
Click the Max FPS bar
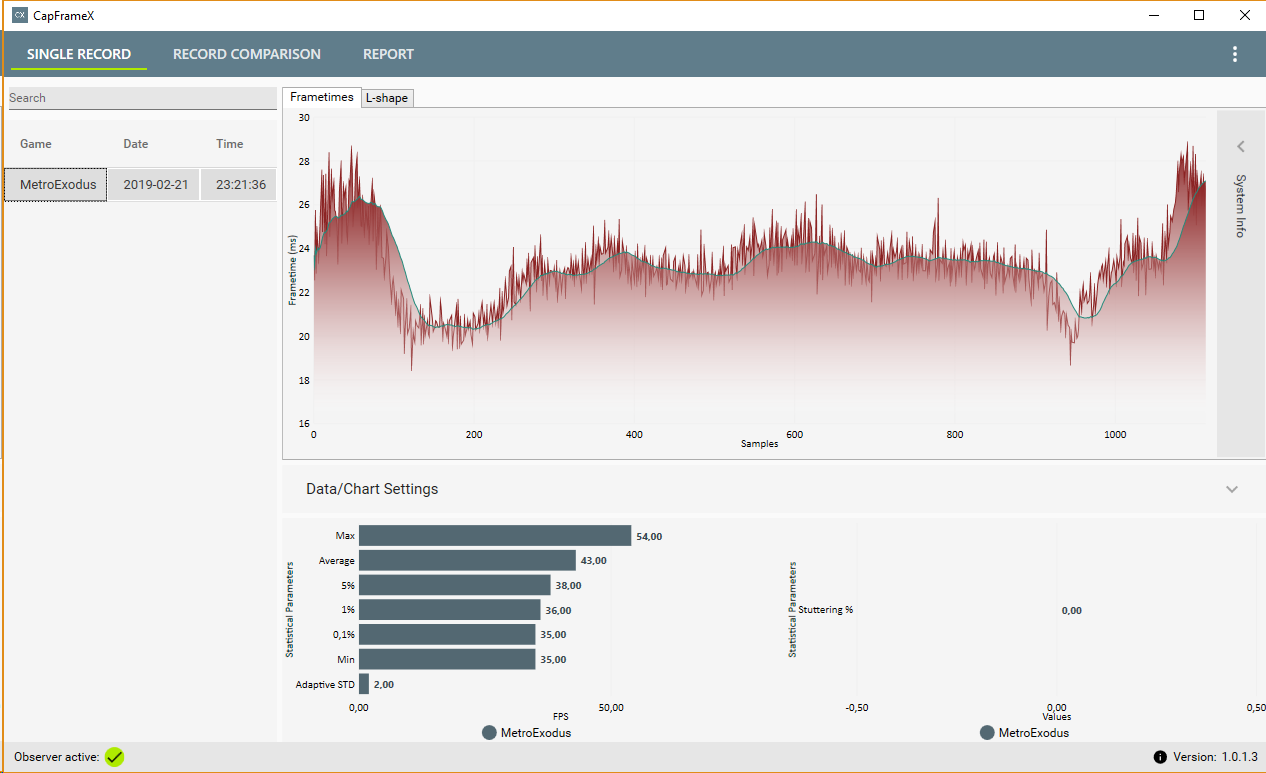(x=495, y=536)
